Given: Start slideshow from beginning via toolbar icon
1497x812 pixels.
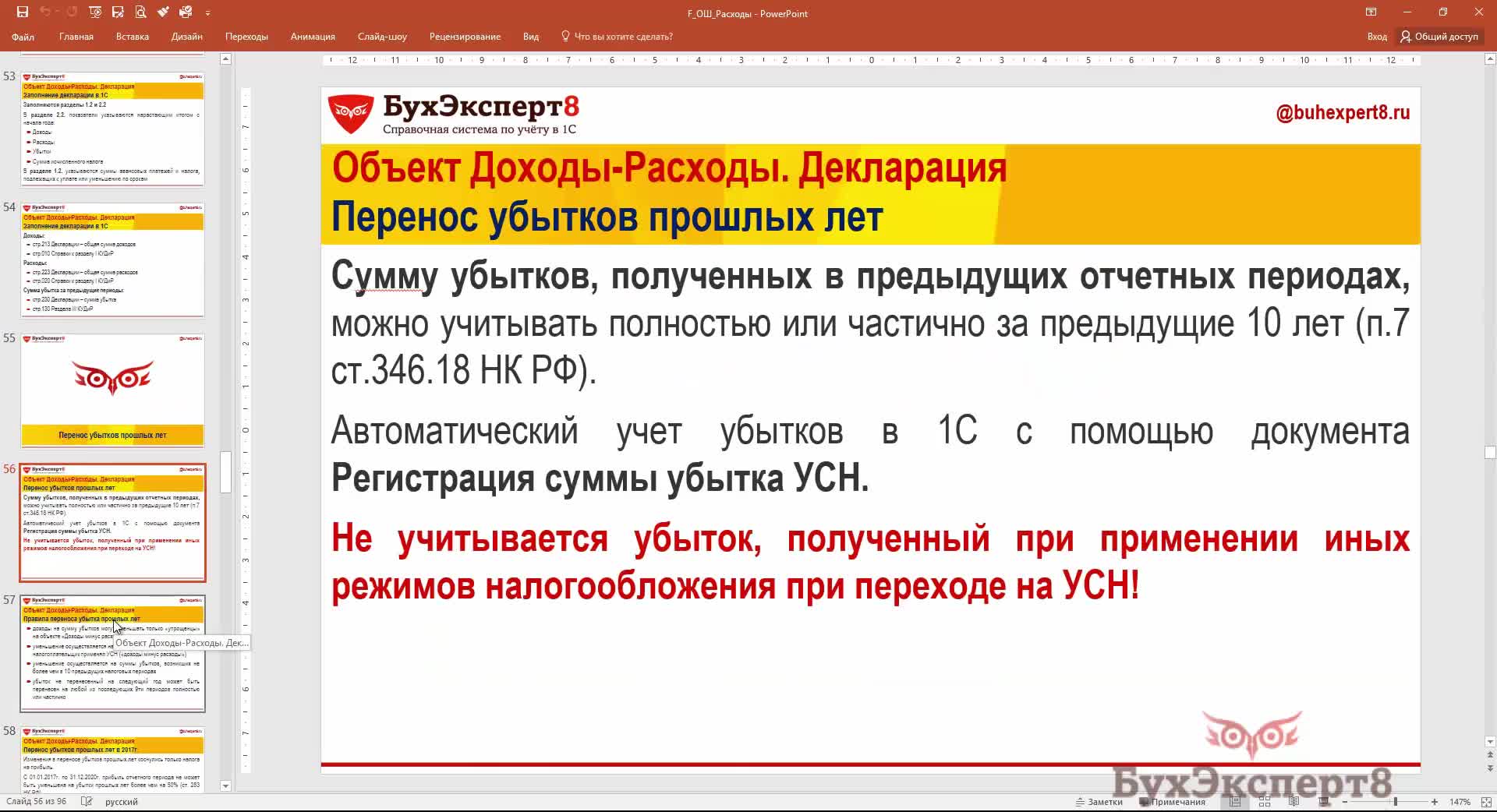Looking at the screenshot, I should [95, 12].
